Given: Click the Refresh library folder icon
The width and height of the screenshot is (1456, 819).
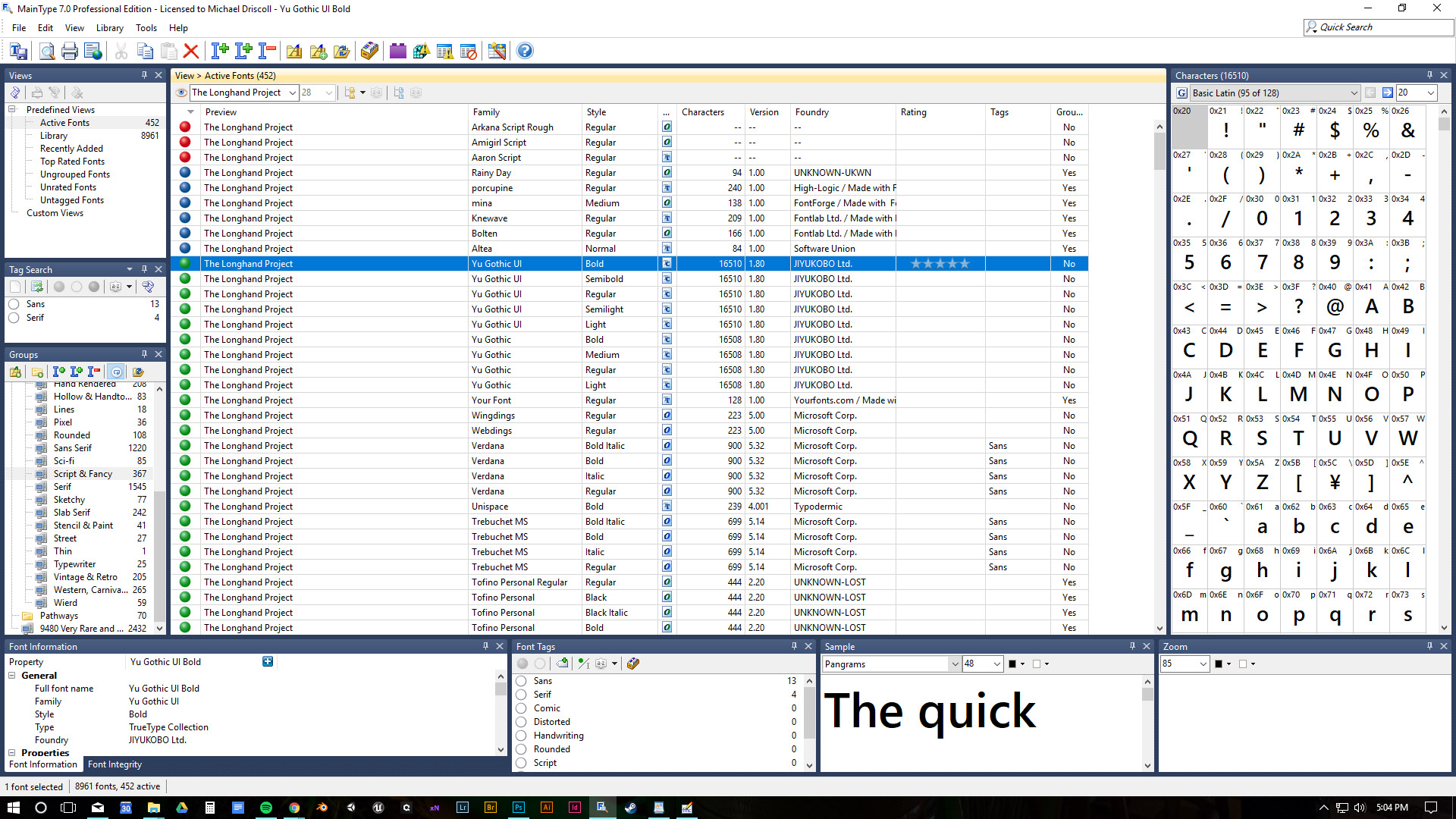Looking at the screenshot, I should tap(342, 51).
